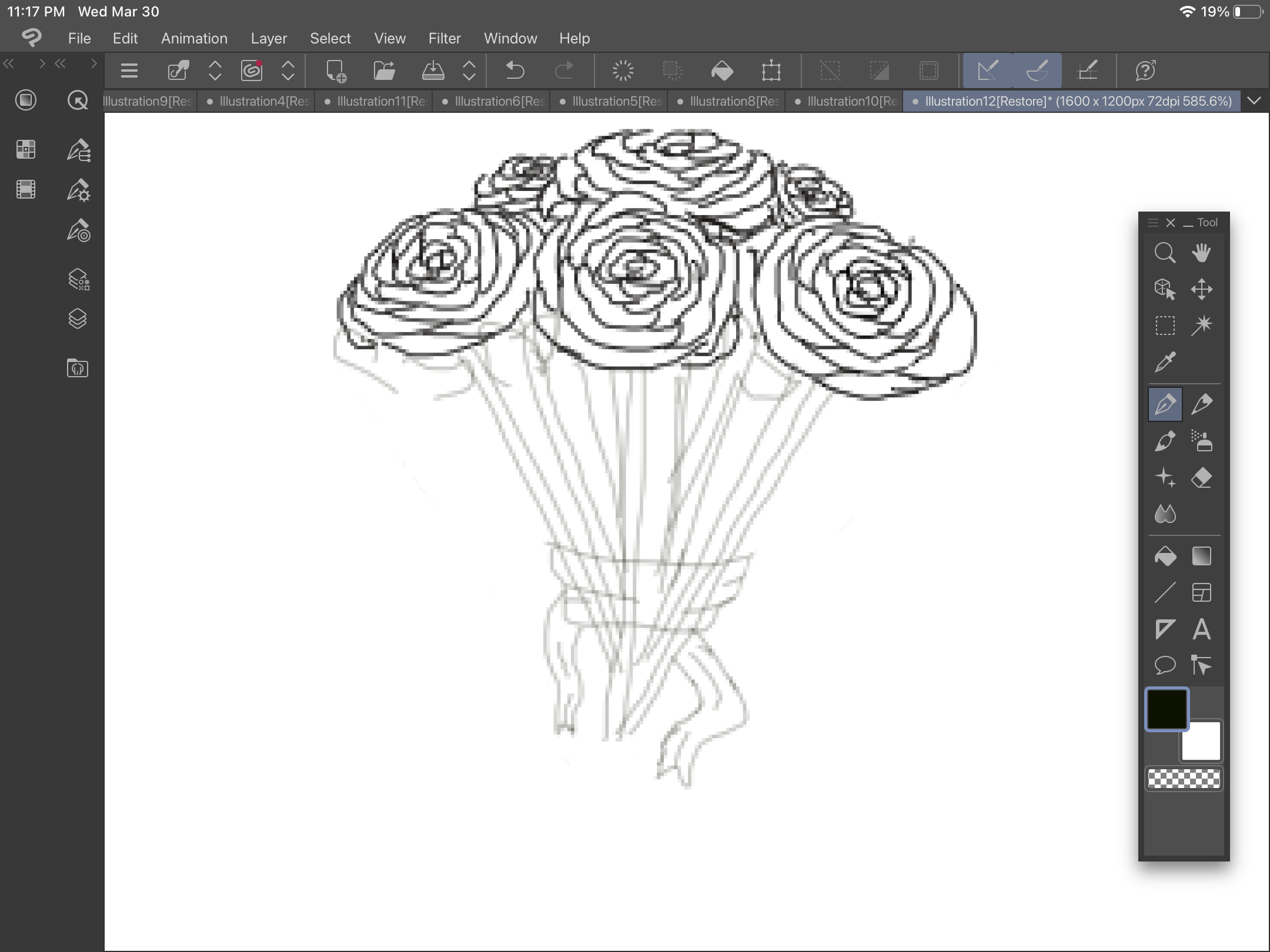The image size is (1270, 952).
Task: Open the Filter menu
Action: click(x=444, y=38)
